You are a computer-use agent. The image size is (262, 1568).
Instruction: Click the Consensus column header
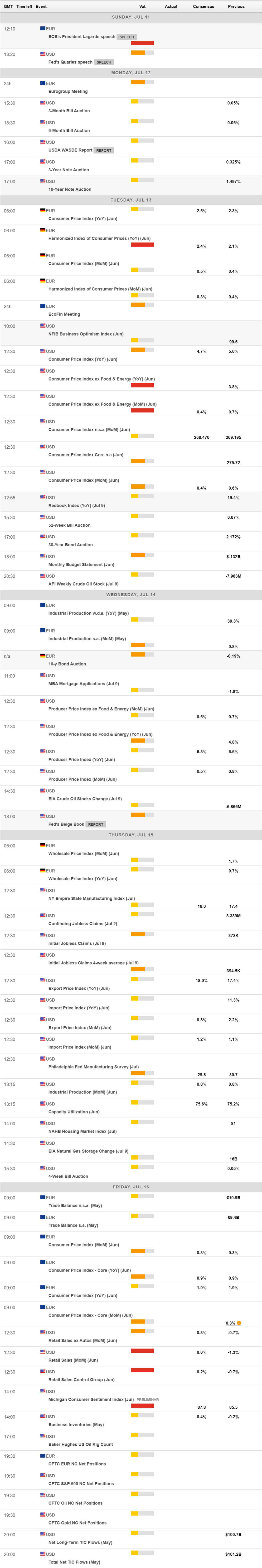204,7
